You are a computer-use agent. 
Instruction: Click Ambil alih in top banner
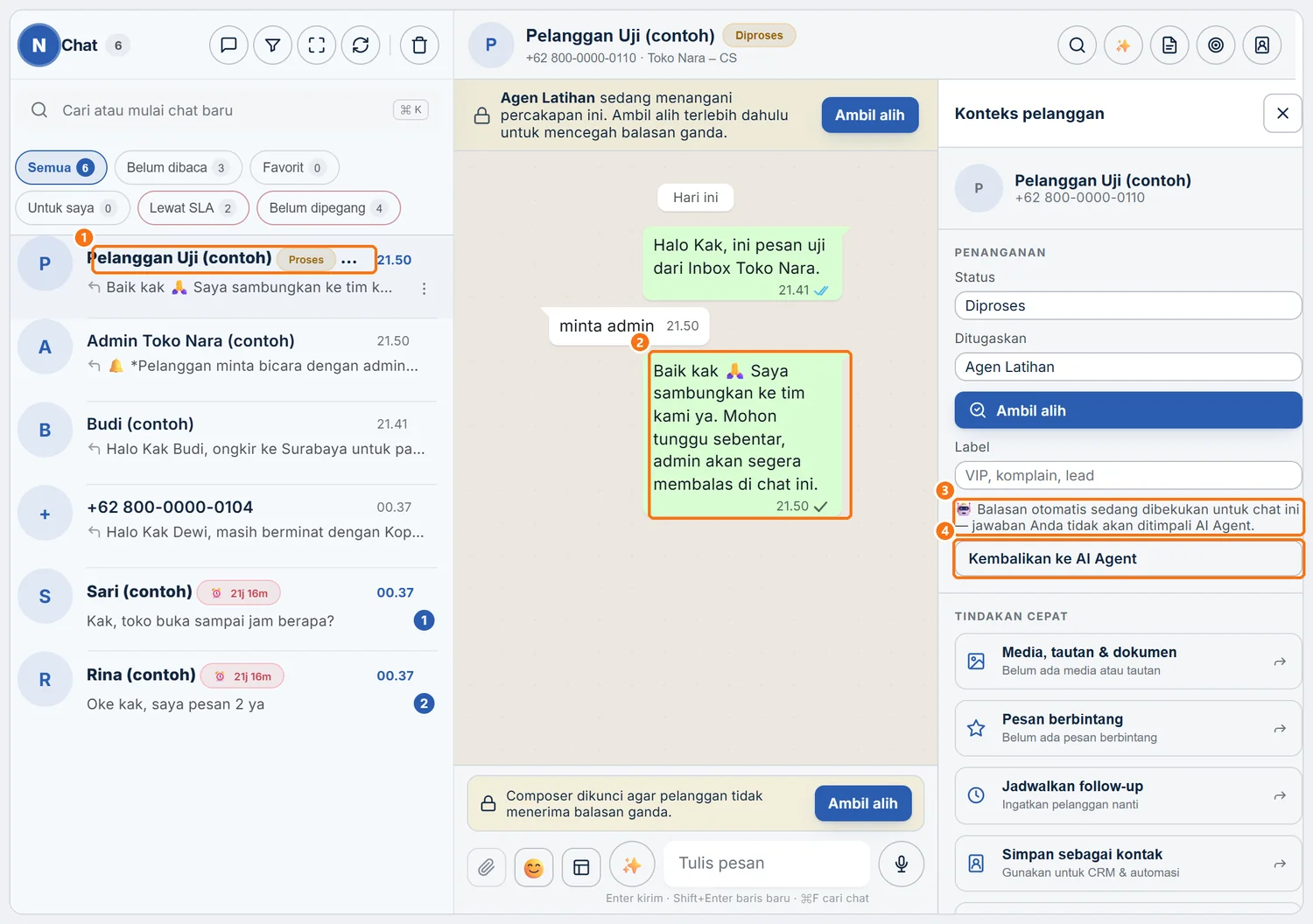click(869, 115)
